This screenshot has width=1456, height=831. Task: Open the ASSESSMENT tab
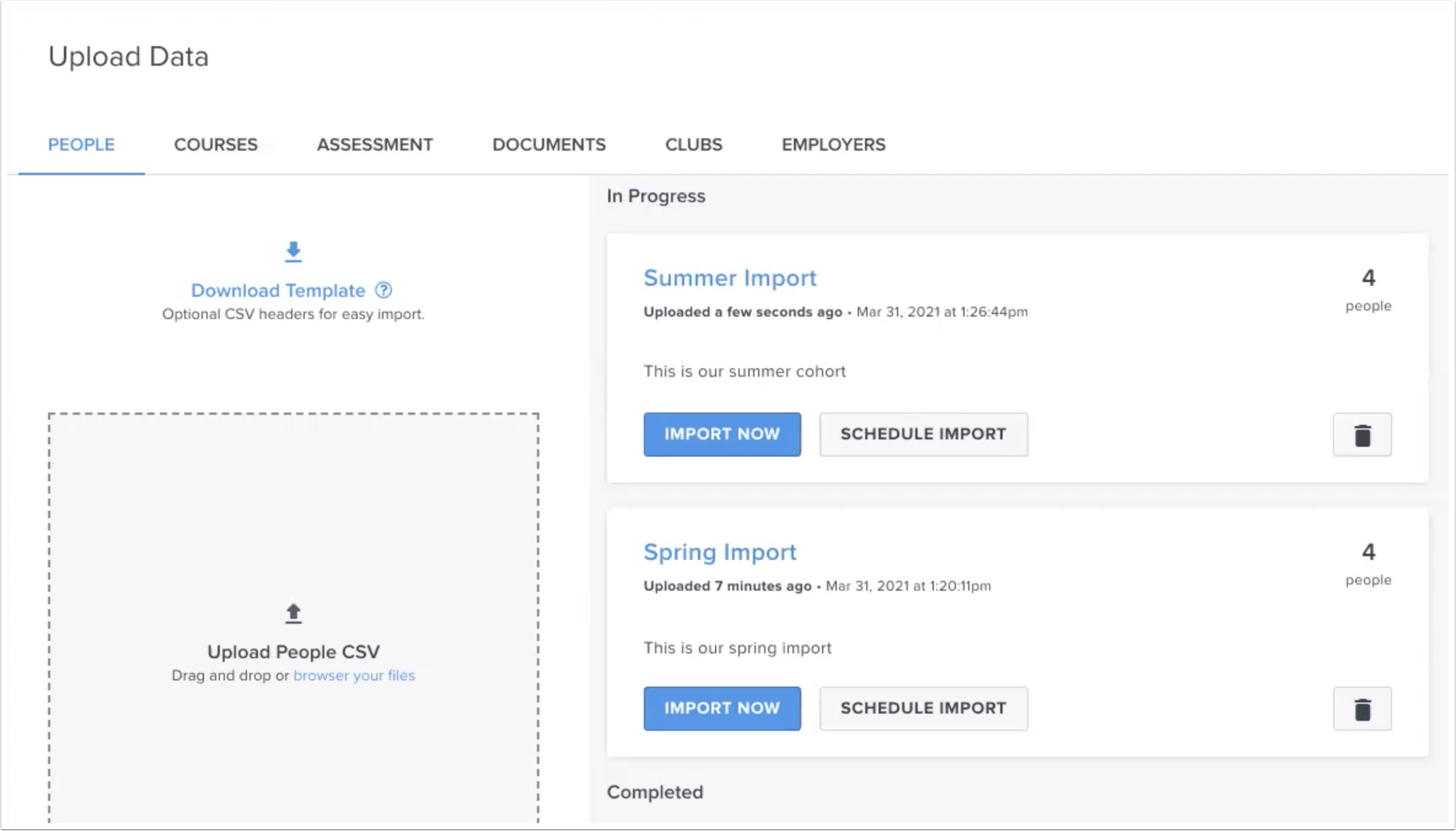click(x=374, y=144)
